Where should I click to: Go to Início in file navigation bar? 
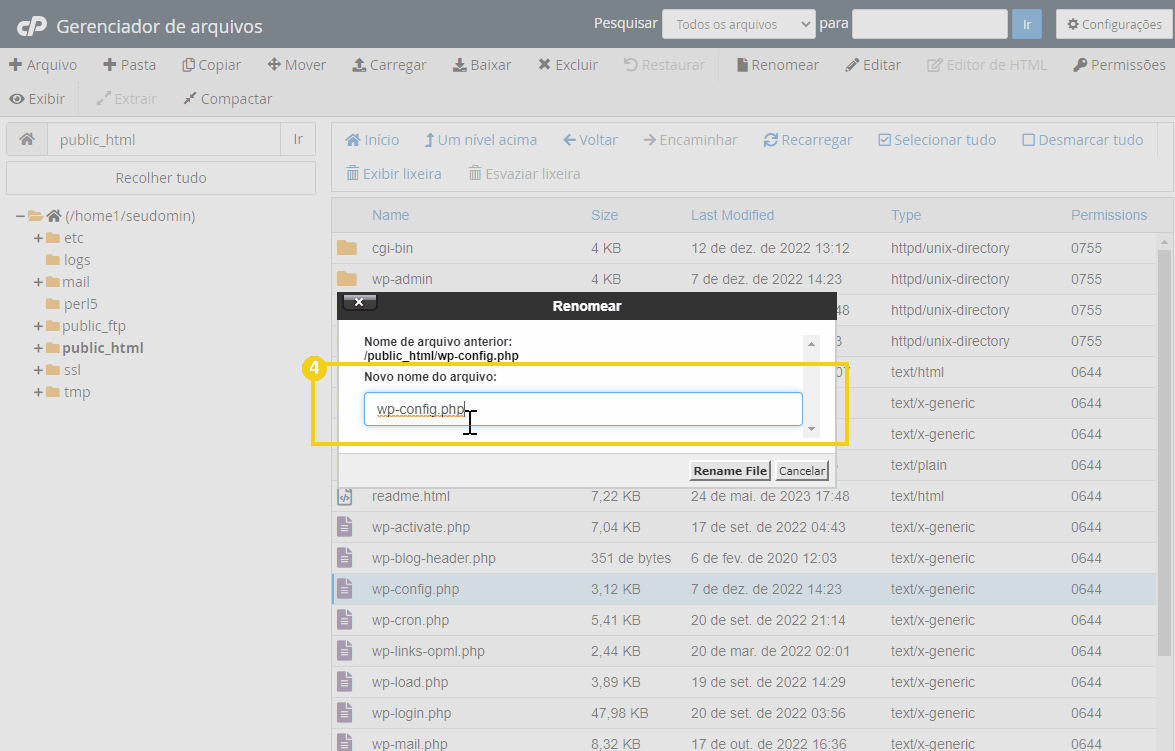click(372, 140)
